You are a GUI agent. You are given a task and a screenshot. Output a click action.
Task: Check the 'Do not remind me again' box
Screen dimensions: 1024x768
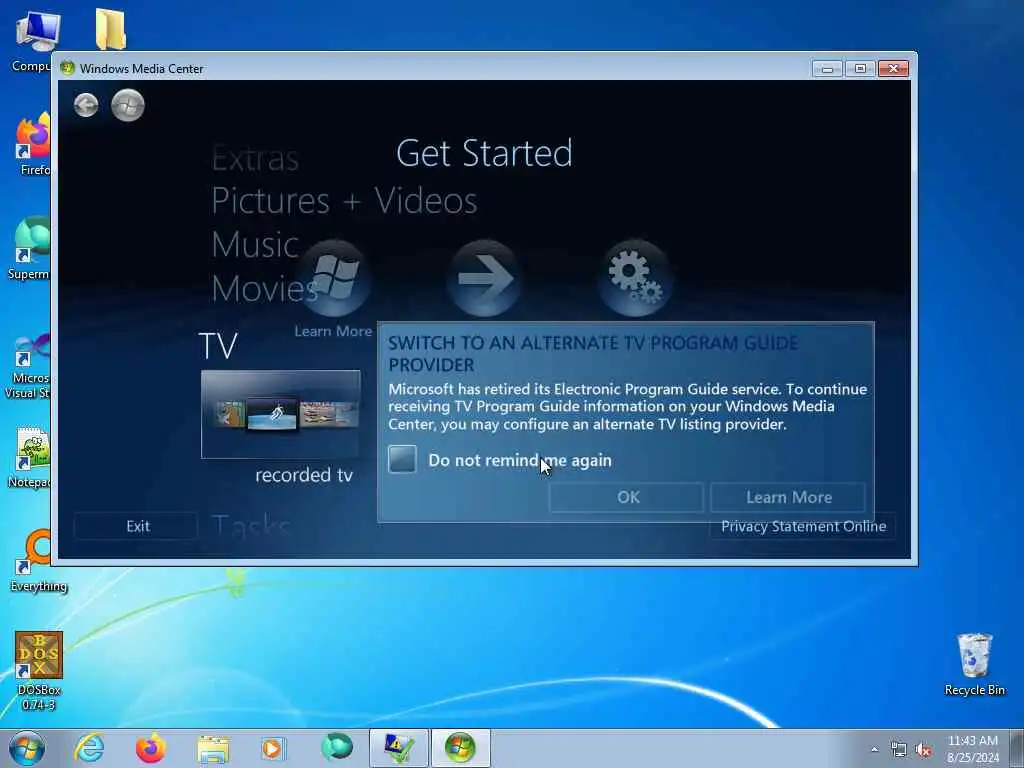(402, 459)
